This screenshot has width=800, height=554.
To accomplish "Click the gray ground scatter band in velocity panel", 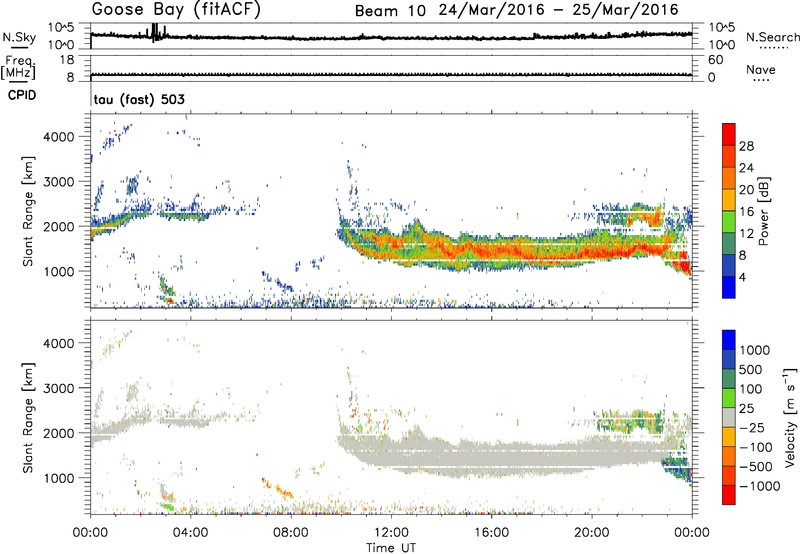I will [510, 454].
